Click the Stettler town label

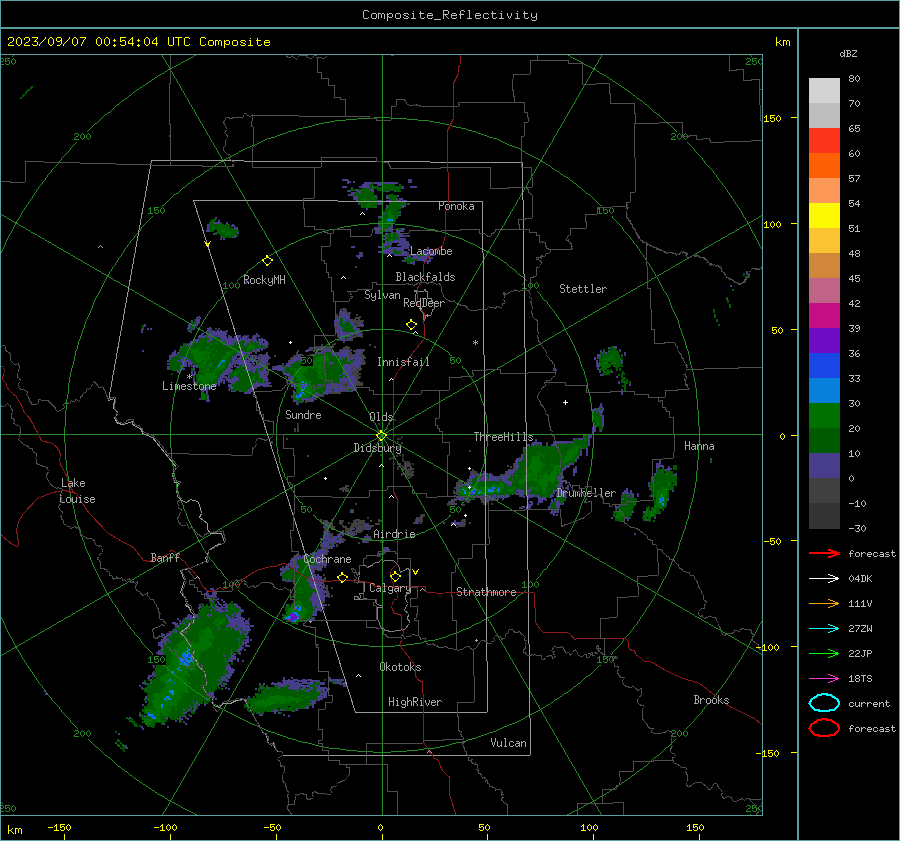(x=583, y=289)
